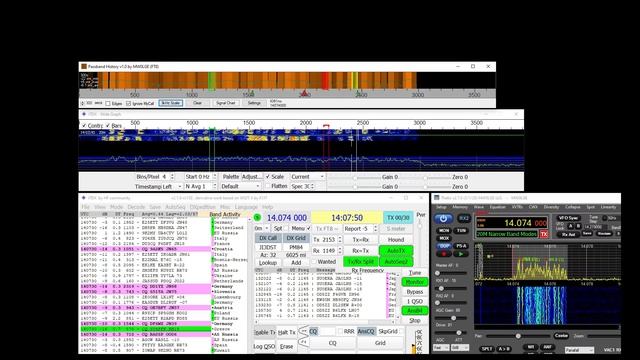Image resolution: width=640 pixels, height=360 pixels.
Task: Adjust the N Avg 1 spinner
Action: pyautogui.click(x=215, y=186)
